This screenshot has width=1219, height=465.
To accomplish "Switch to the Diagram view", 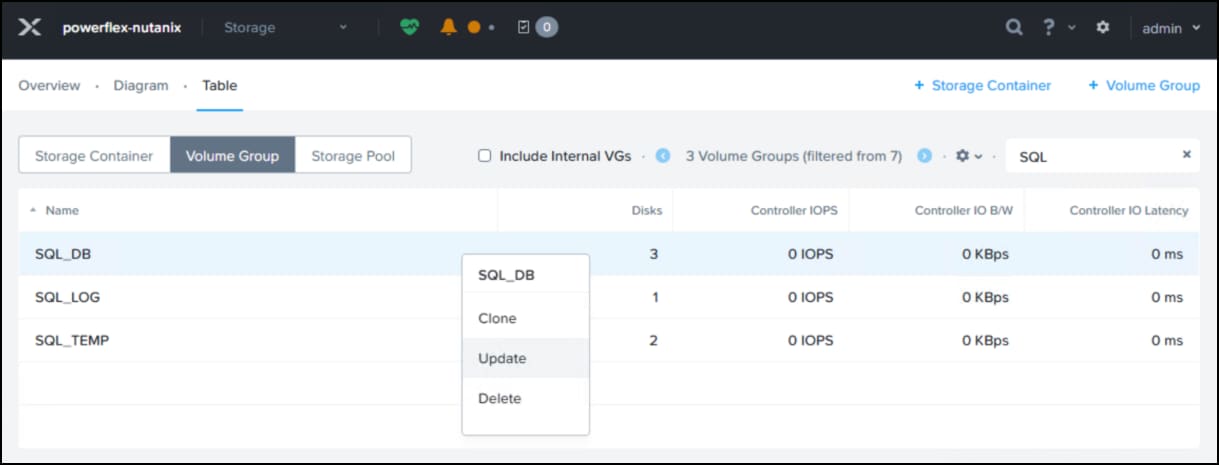I will (x=141, y=86).
